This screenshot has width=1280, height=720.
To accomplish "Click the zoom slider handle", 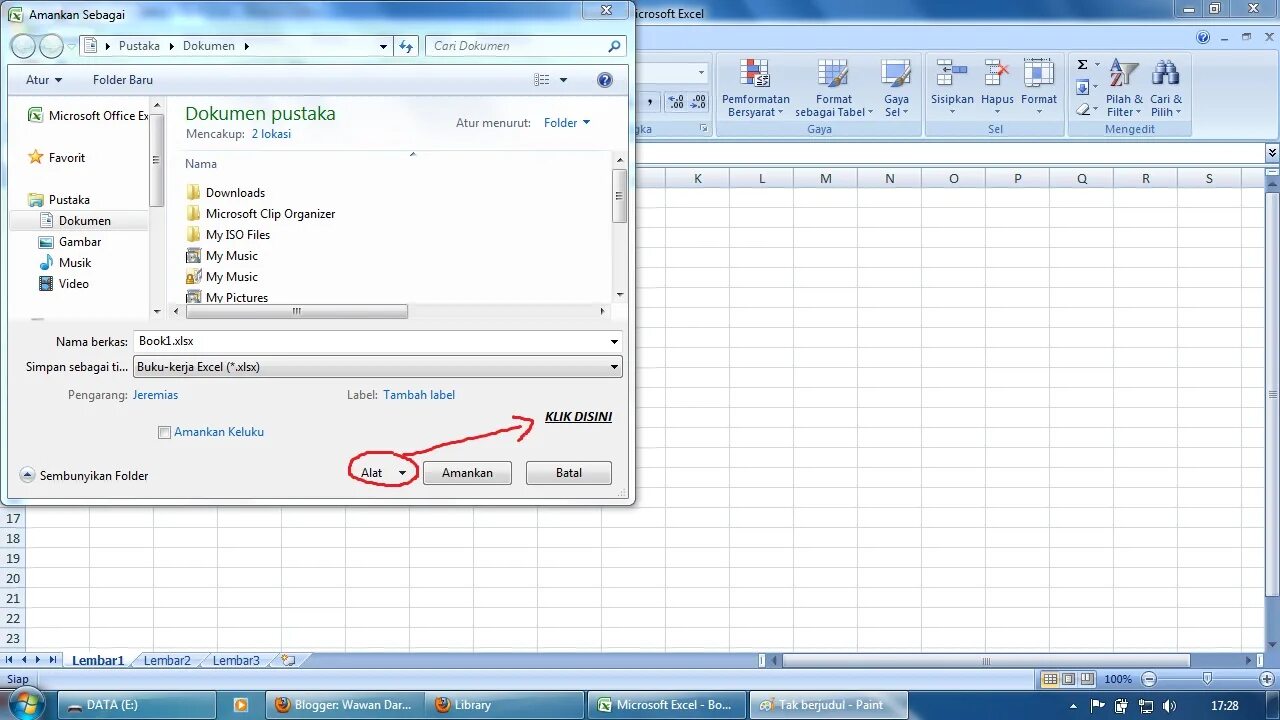I will (1207, 679).
